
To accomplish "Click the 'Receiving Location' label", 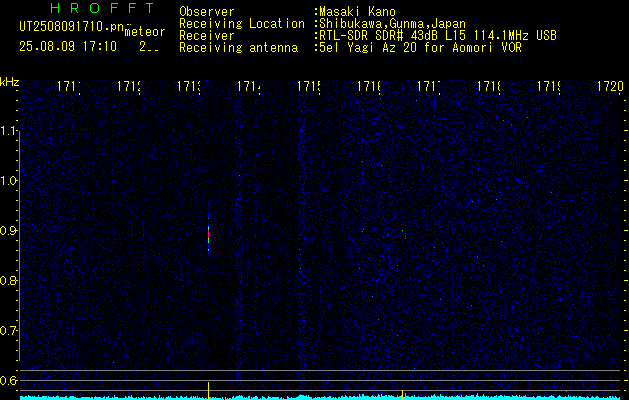I will click(x=242, y=24).
